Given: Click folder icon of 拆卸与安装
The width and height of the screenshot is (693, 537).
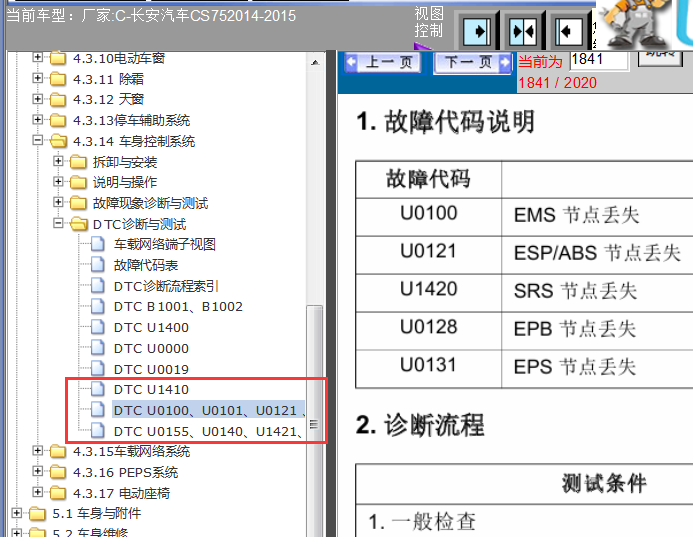Looking at the screenshot, I should (78, 162).
